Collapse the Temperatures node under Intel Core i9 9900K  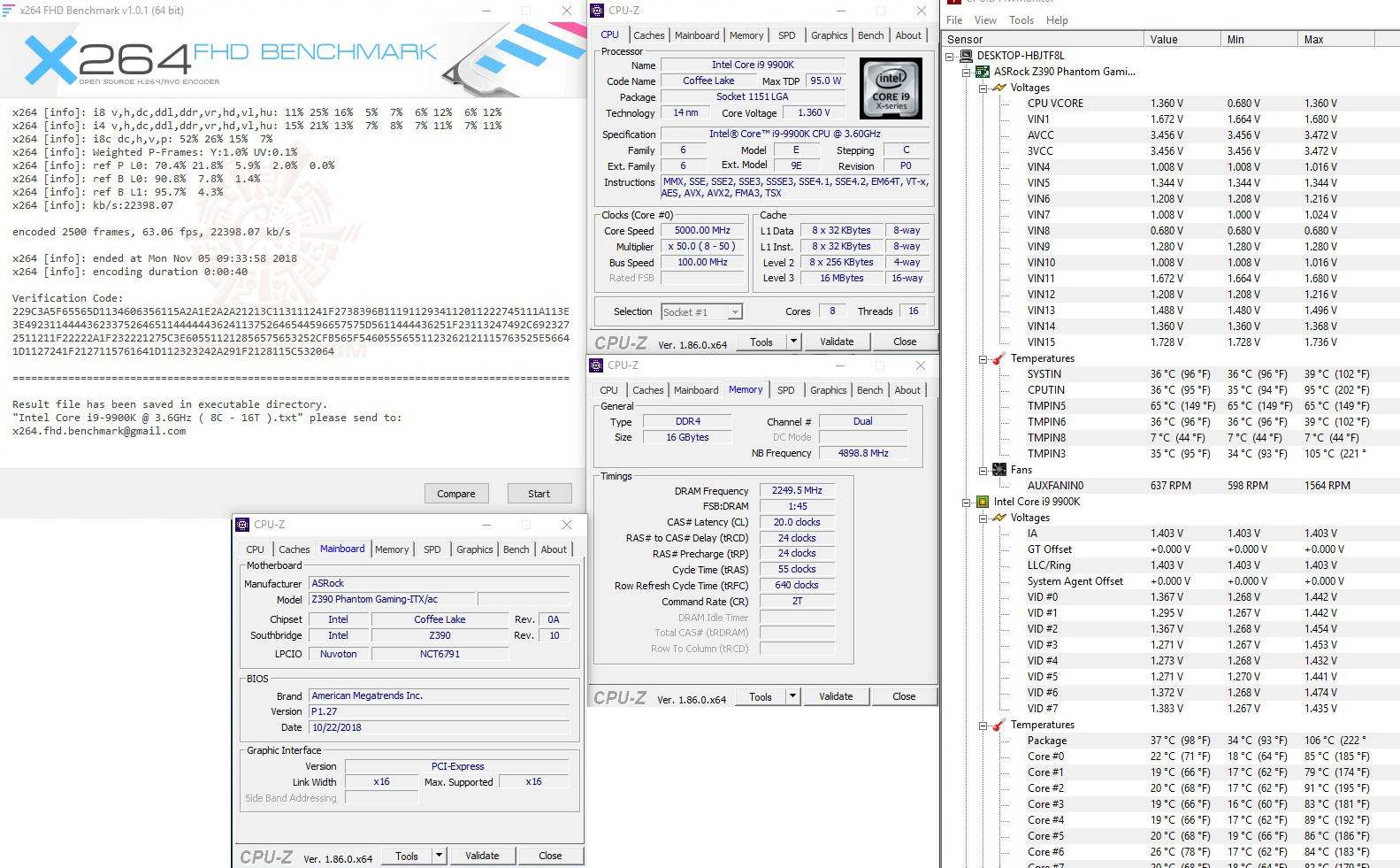point(983,725)
